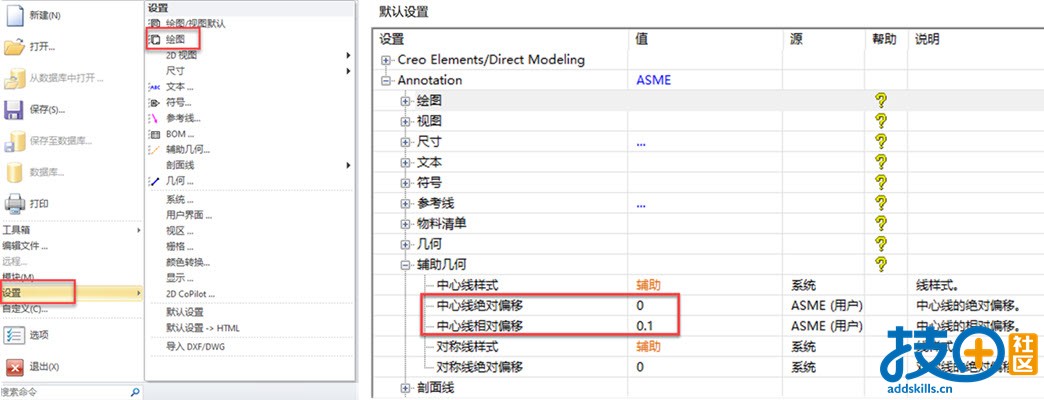Click the 绘图 icon in the 设置 submenu
The width and height of the screenshot is (1044, 400).
154,39
